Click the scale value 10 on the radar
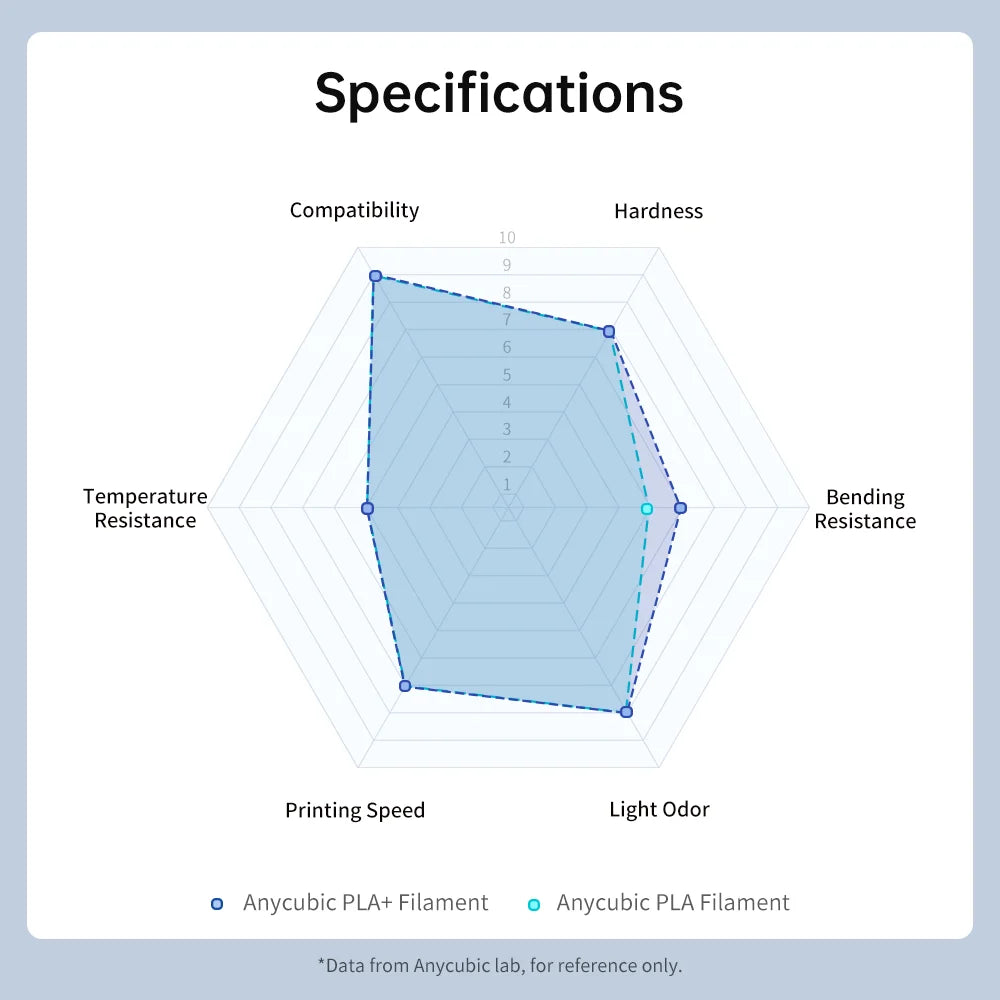The width and height of the screenshot is (1000, 1000). tap(507, 238)
